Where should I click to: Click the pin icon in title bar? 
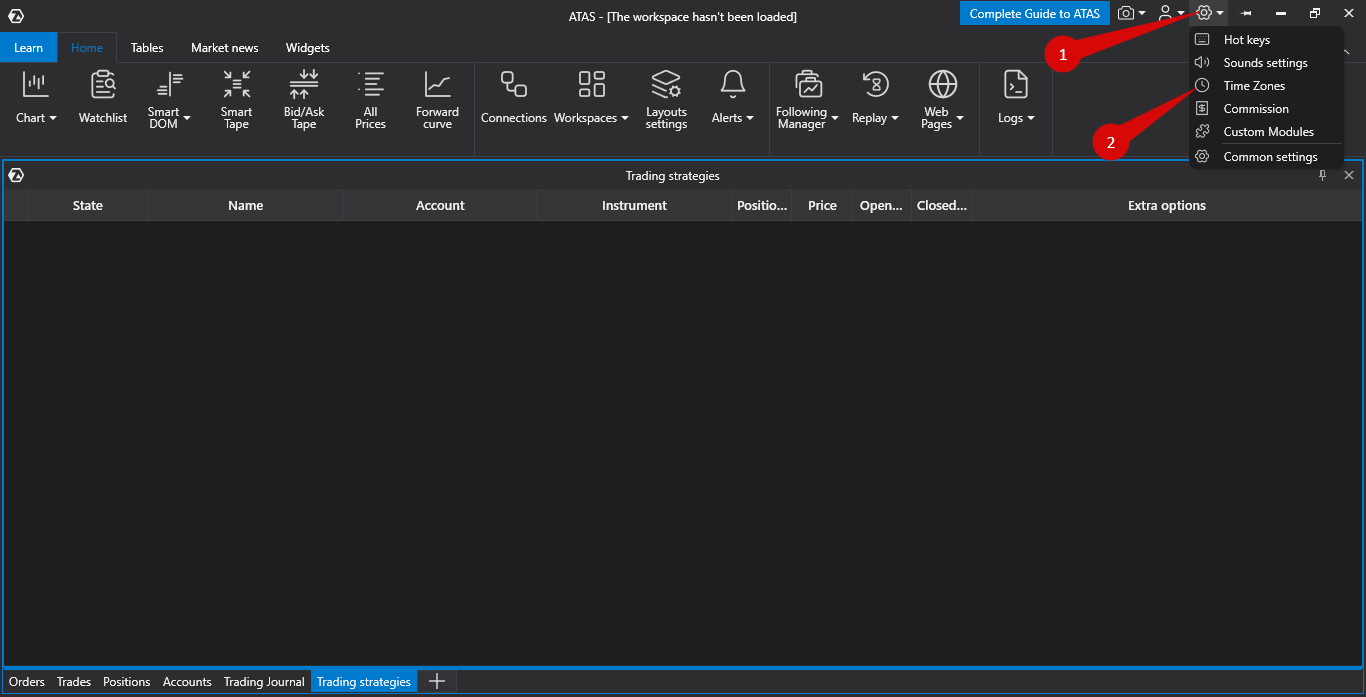[1246, 14]
